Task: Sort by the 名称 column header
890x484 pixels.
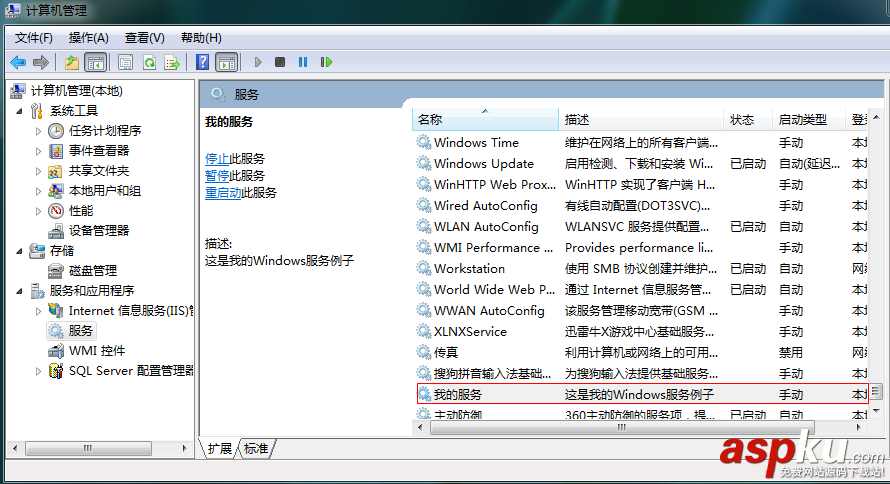Action: point(485,120)
